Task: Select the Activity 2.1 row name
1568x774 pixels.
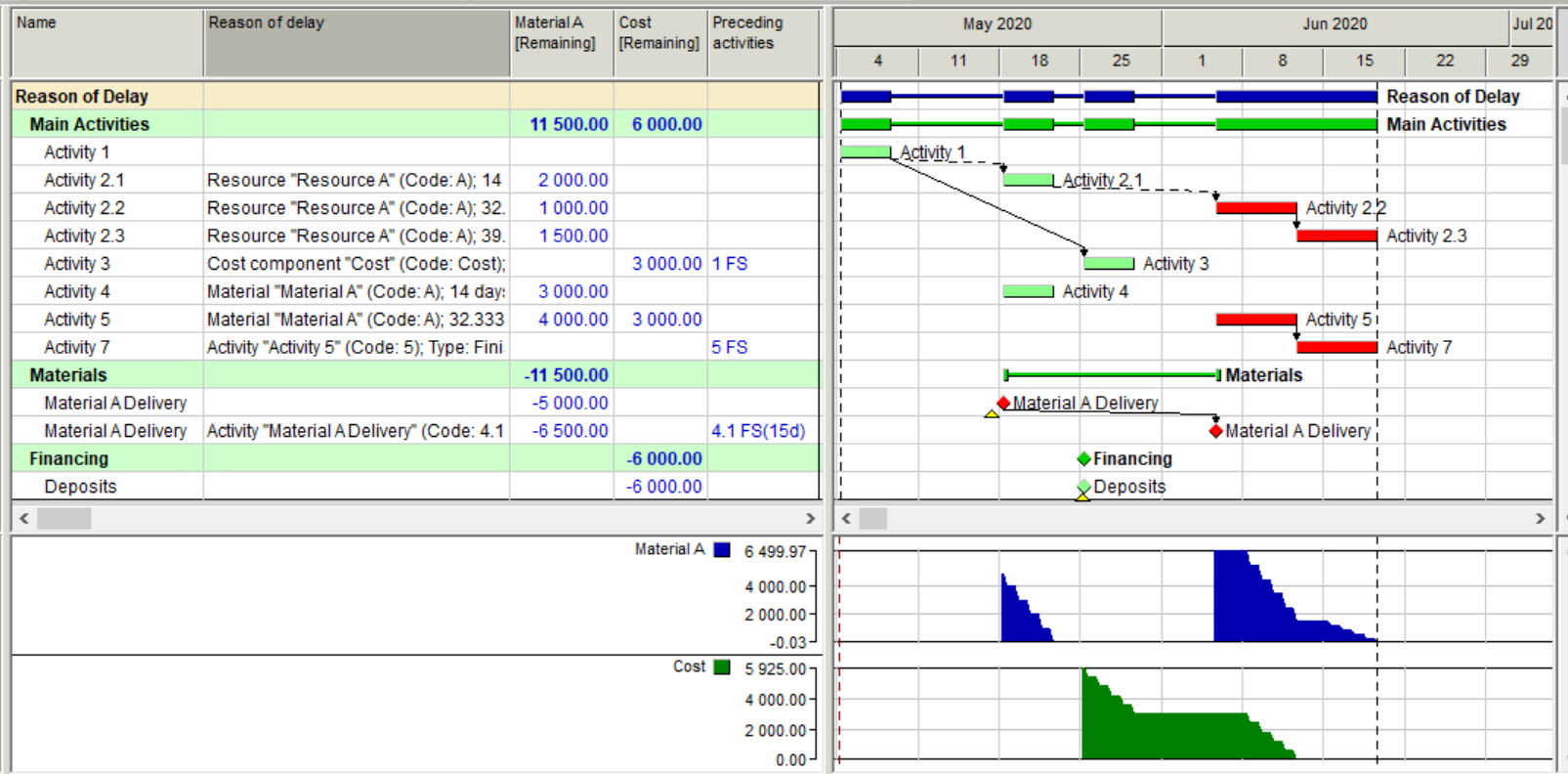Action: [x=84, y=180]
